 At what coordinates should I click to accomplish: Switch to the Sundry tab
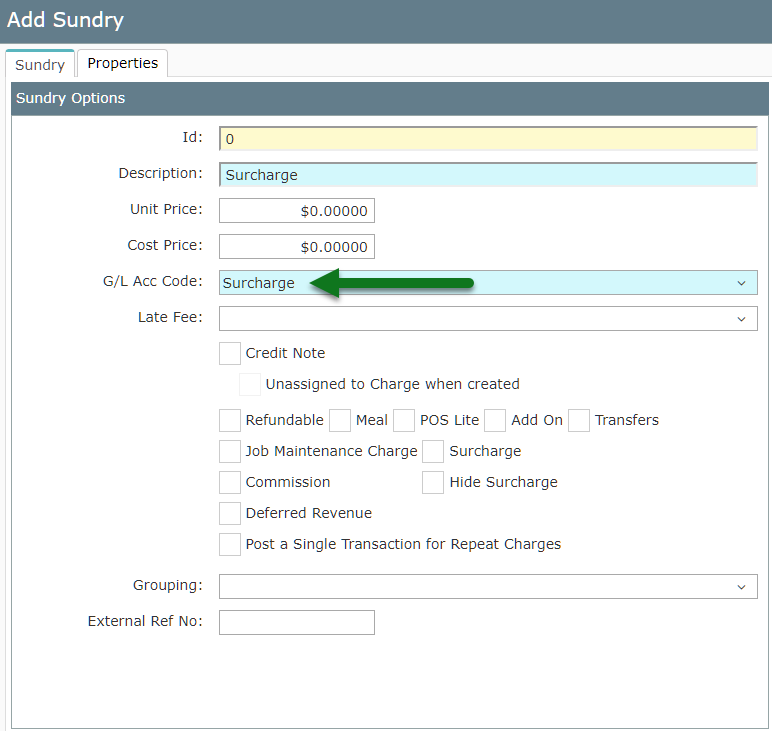40,64
